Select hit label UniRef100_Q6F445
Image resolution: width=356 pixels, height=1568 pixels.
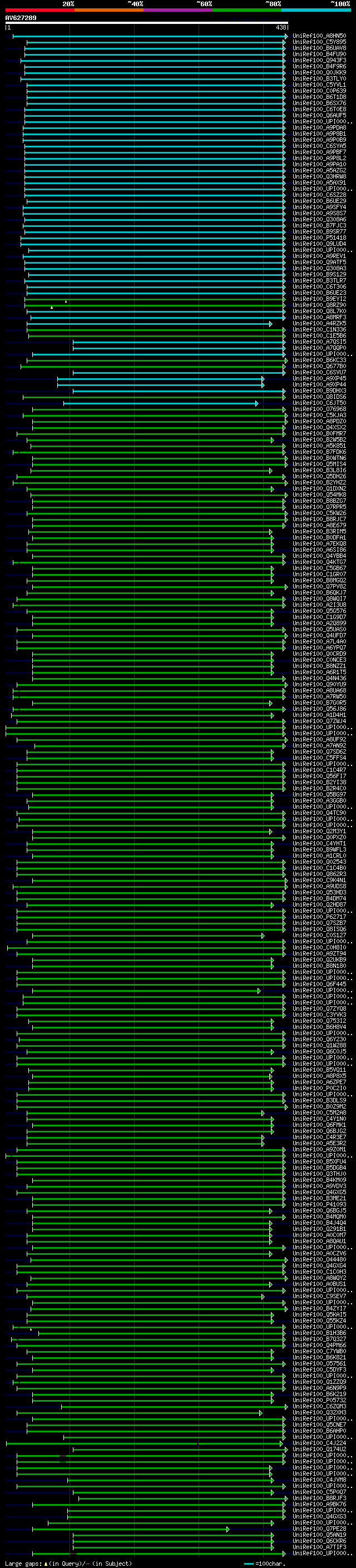(x=319, y=985)
